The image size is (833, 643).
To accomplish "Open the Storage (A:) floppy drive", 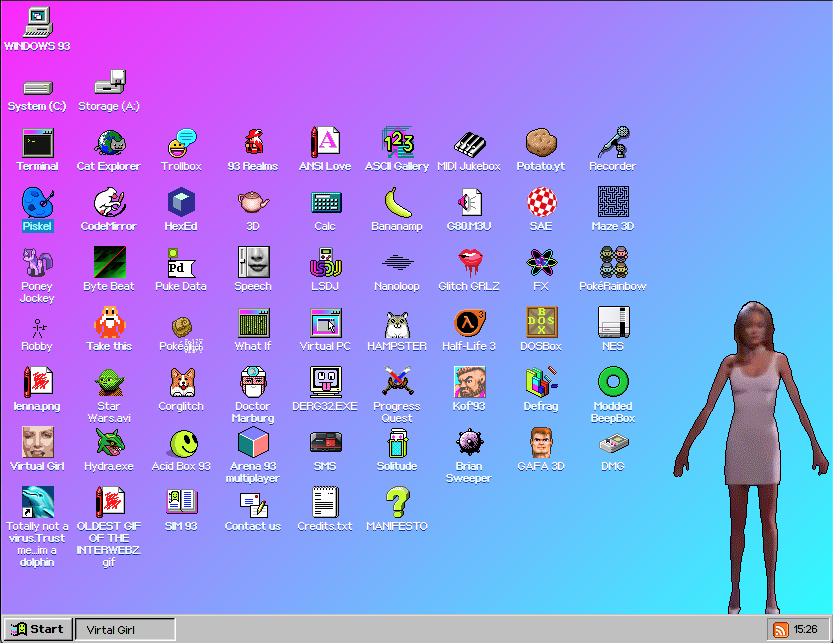I will 109,85.
